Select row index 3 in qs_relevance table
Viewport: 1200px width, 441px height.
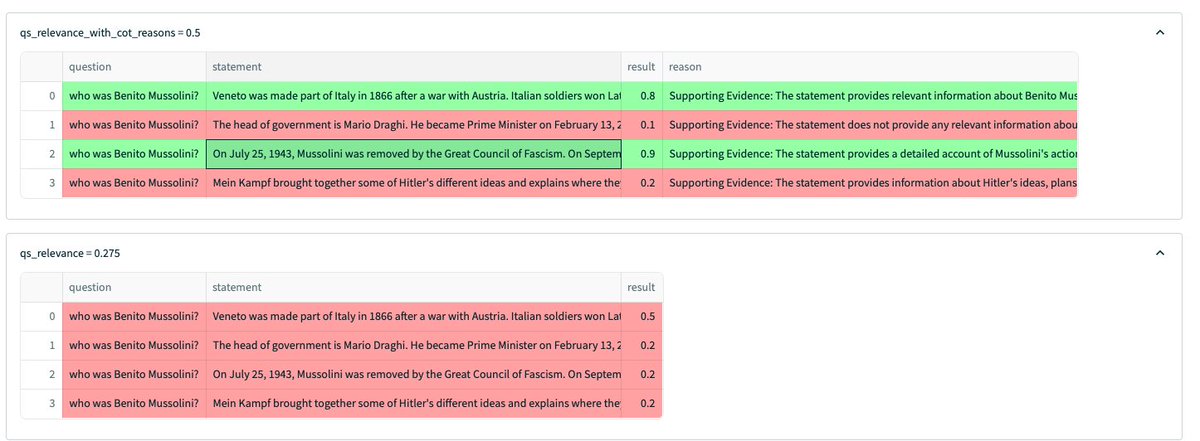(x=41, y=403)
